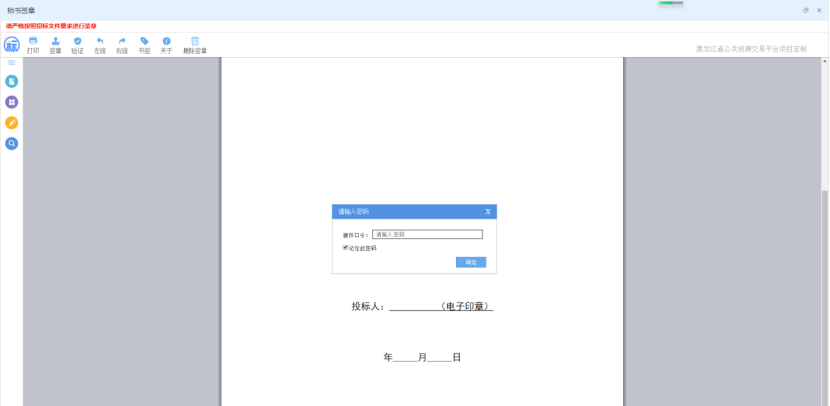Click the 删除签章 (Delete Stamp) trash icon
The image size is (830, 406).
pos(195,44)
